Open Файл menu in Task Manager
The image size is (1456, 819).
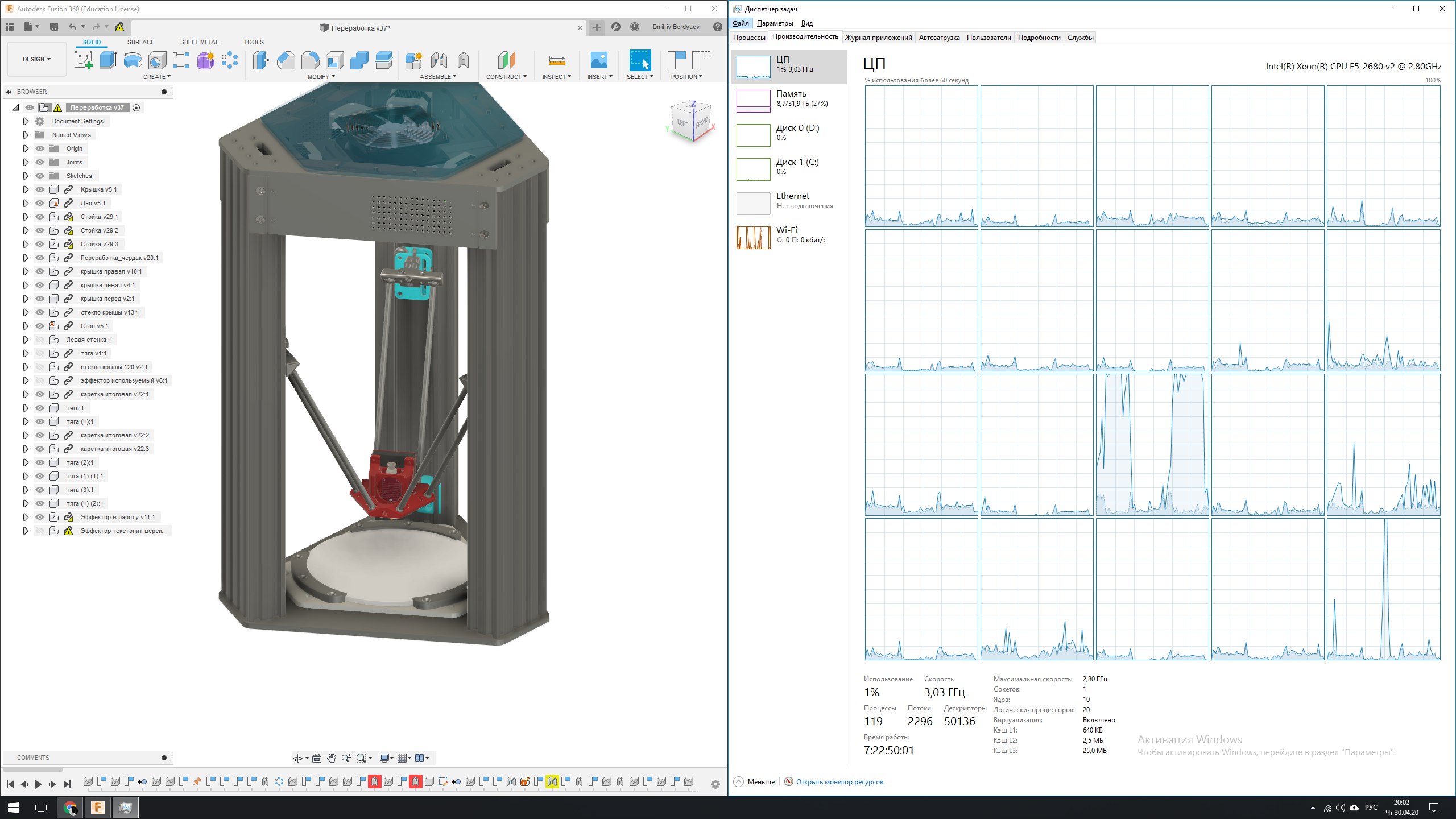[x=741, y=23]
